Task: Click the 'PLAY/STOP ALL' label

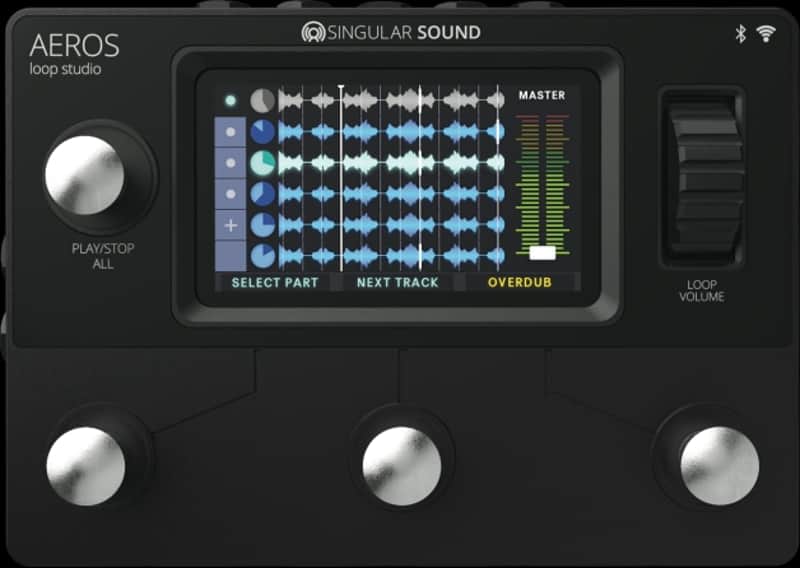Action: tap(103, 256)
